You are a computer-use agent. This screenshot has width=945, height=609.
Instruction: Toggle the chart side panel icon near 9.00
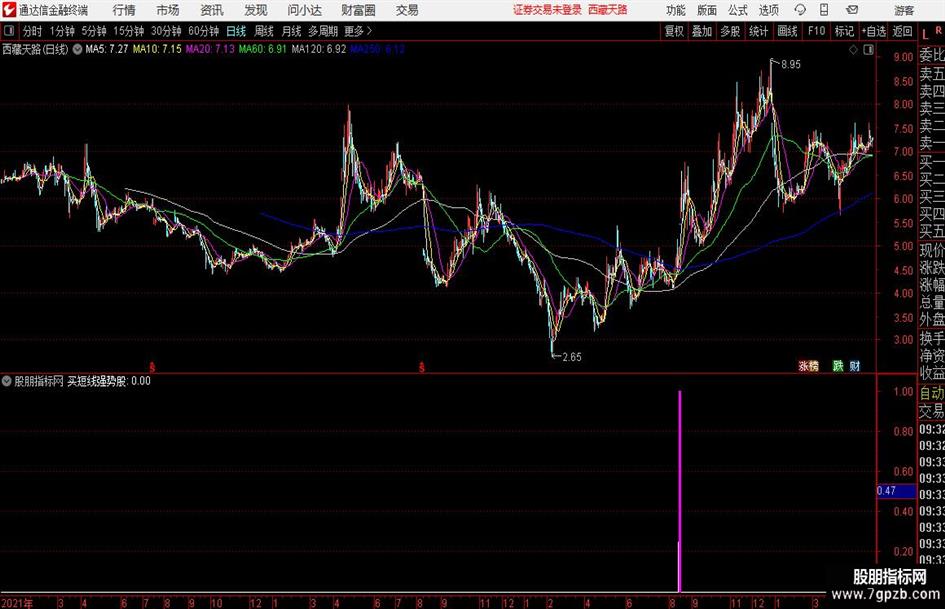coord(868,50)
